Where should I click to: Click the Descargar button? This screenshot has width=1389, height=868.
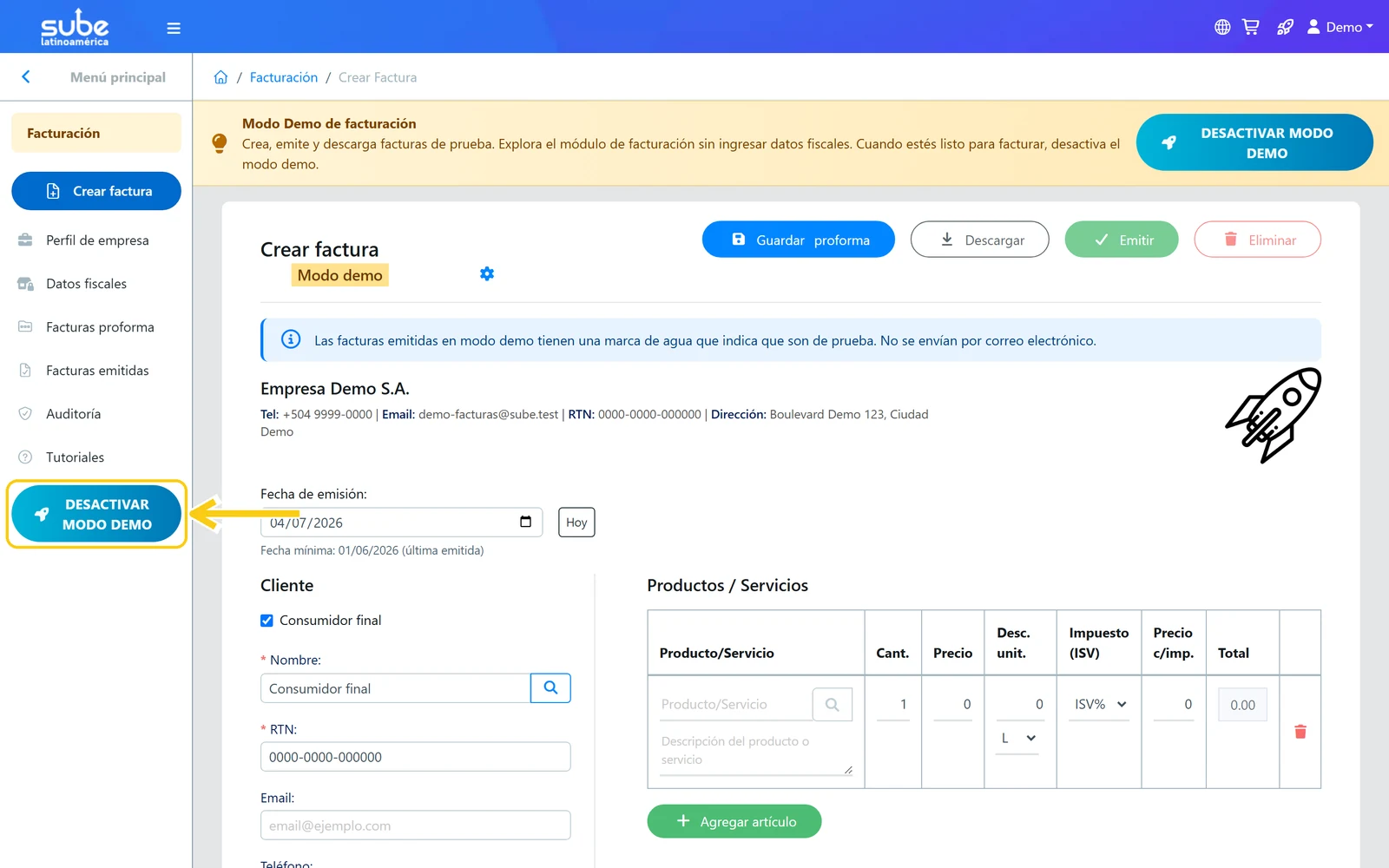(980, 240)
